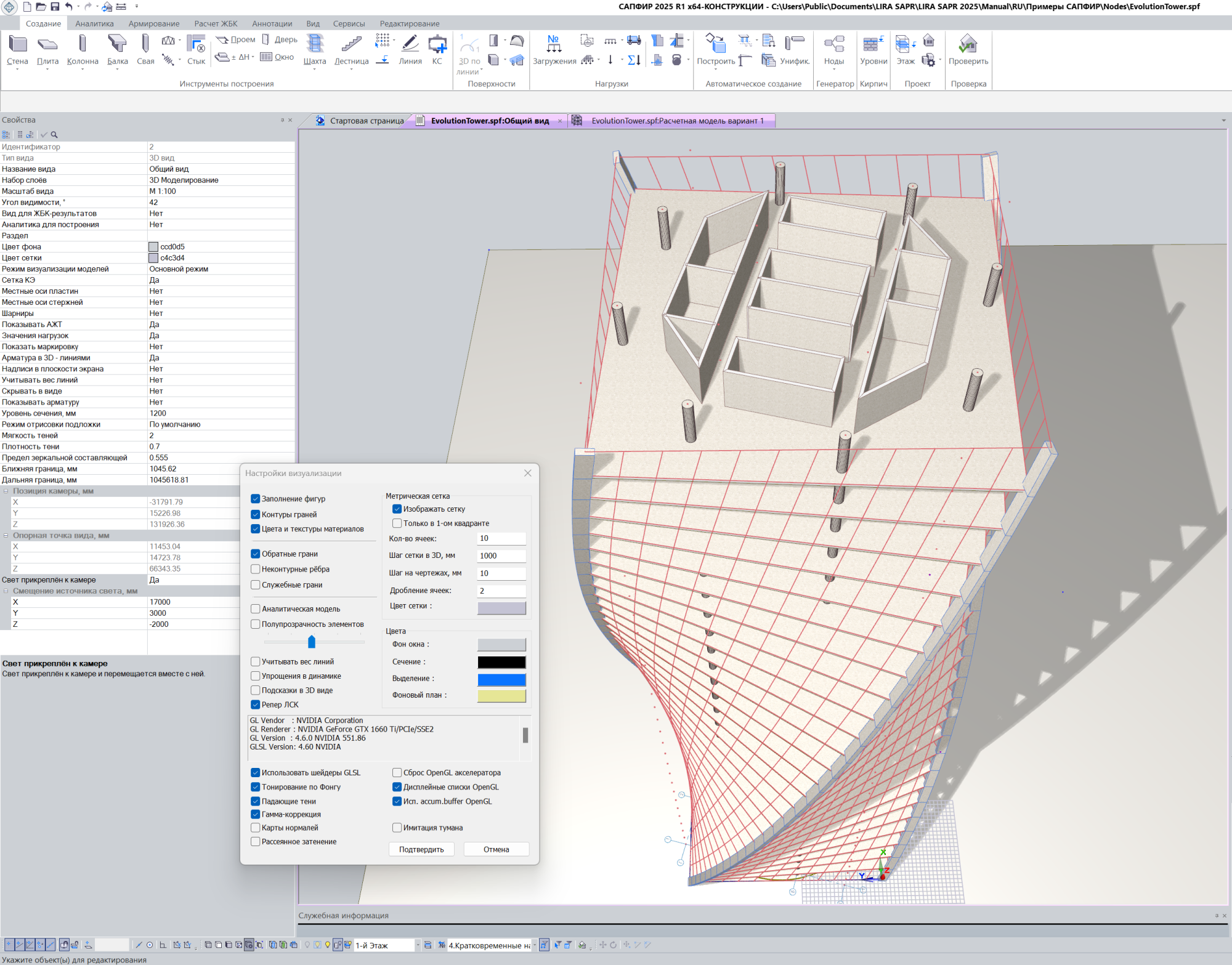Click the Проверить check model icon

968,44
